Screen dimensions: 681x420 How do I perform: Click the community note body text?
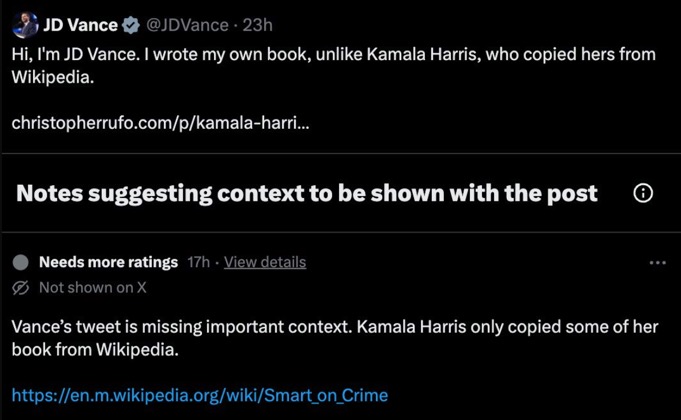(335, 338)
